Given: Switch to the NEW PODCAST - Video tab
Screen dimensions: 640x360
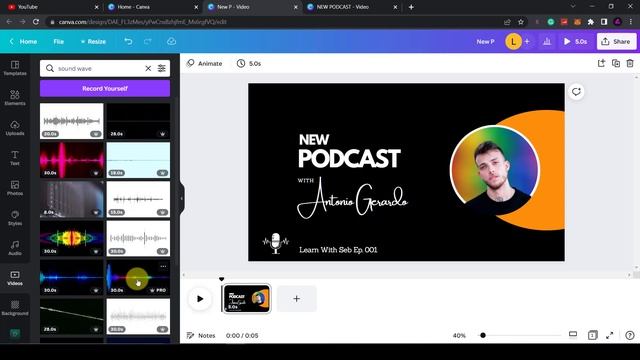Looking at the screenshot, I should (352, 7).
